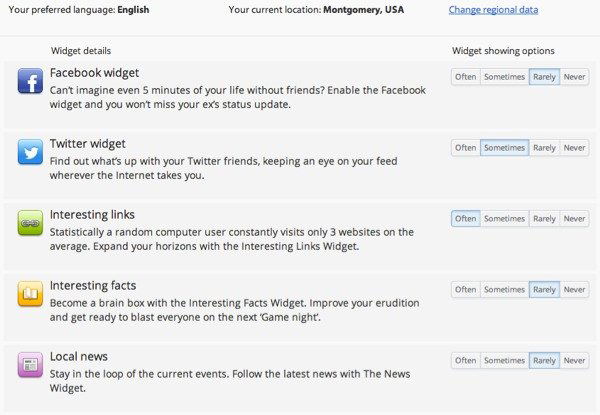600x415 pixels.
Task: Set Facebook widget to Never
Action: pos(574,77)
